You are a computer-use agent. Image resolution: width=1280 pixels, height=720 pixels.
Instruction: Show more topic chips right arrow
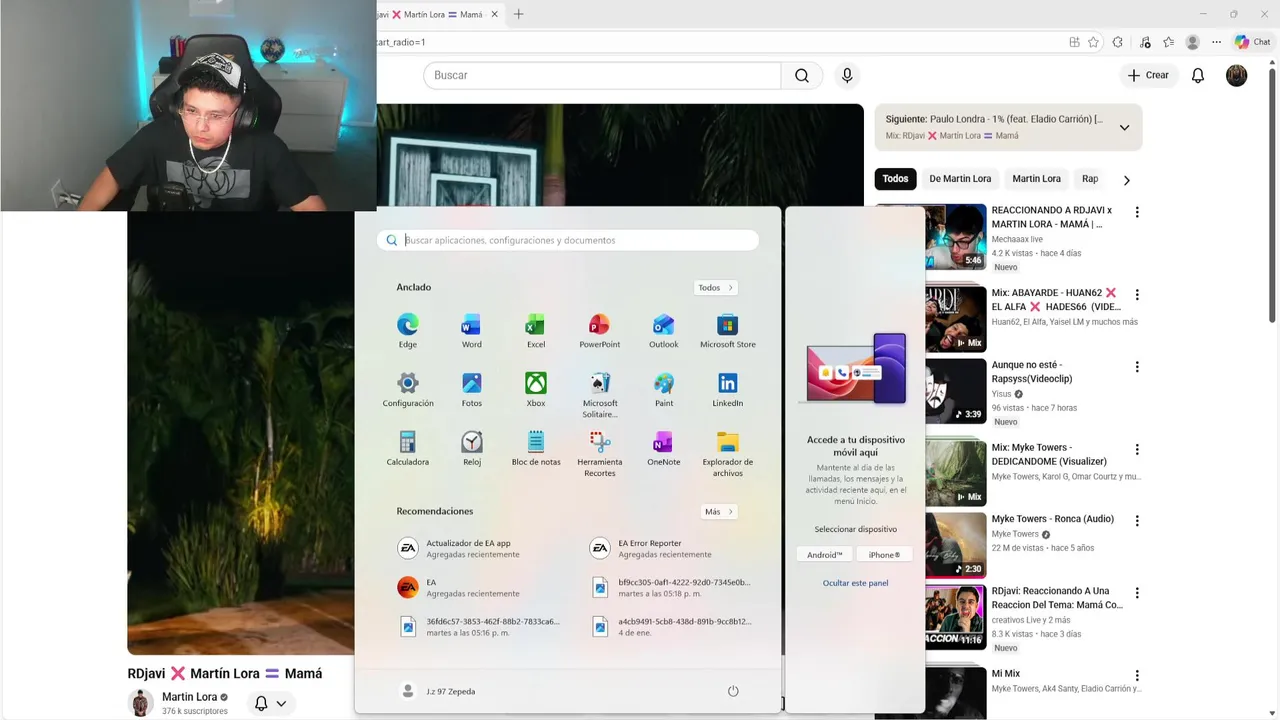click(x=1126, y=180)
